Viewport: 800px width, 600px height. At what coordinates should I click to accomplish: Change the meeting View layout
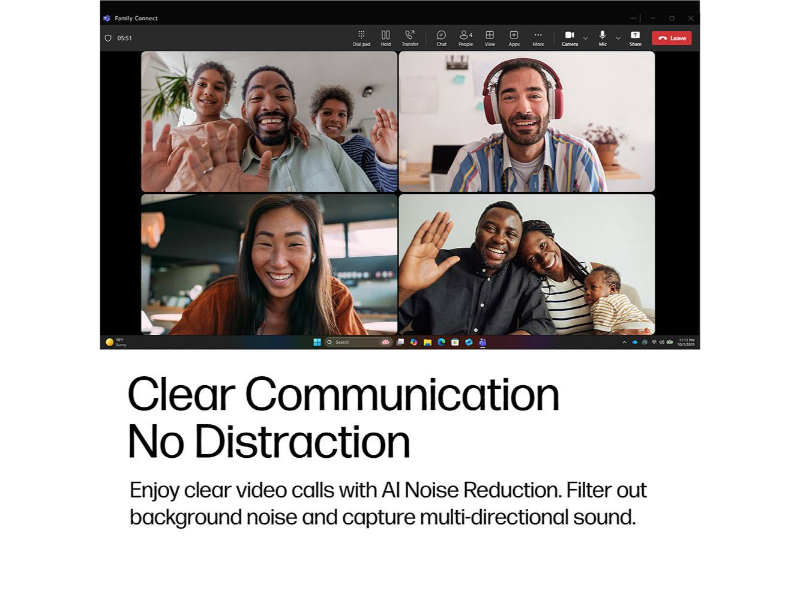pyautogui.click(x=490, y=38)
